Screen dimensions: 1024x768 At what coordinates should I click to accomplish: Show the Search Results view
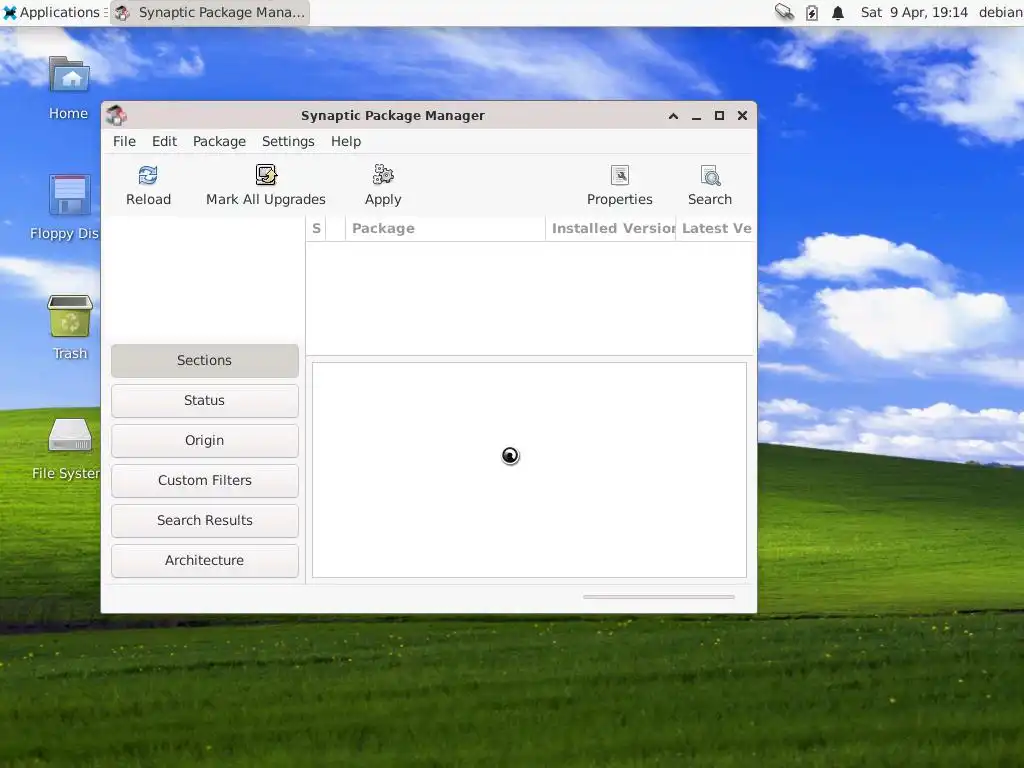pos(204,520)
